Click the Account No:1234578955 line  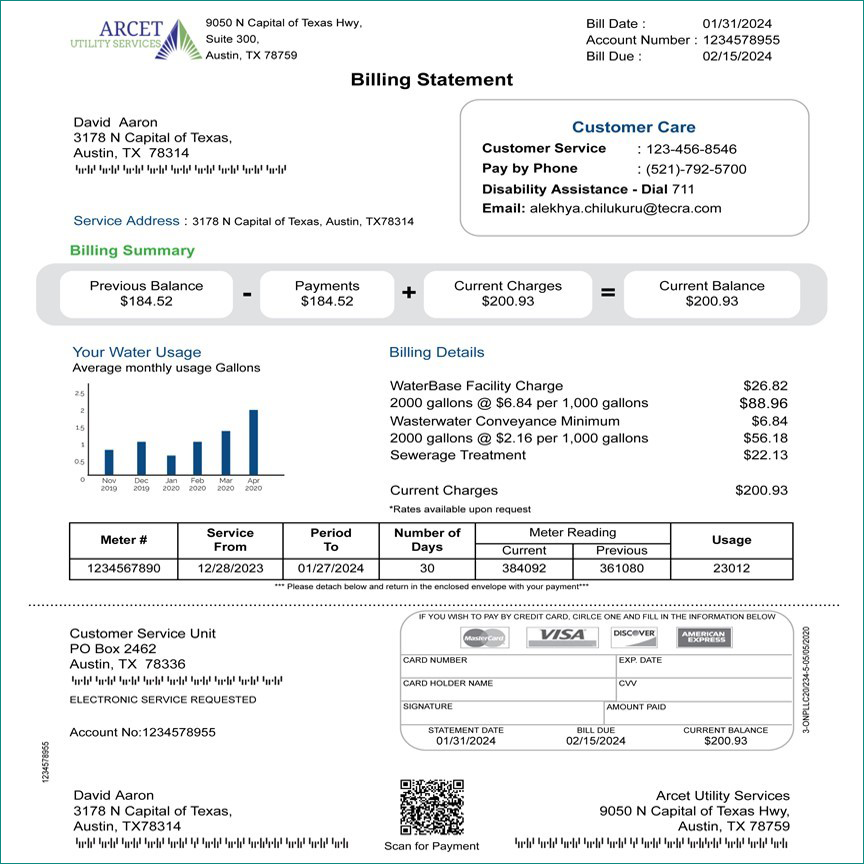(x=142, y=732)
